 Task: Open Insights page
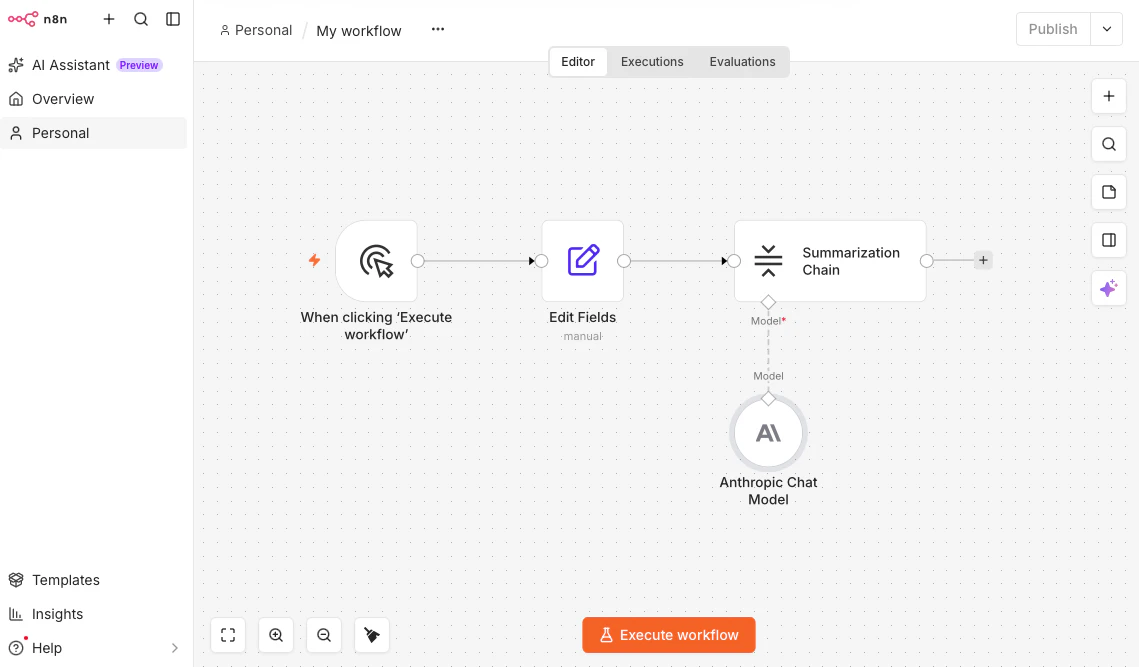(93, 614)
